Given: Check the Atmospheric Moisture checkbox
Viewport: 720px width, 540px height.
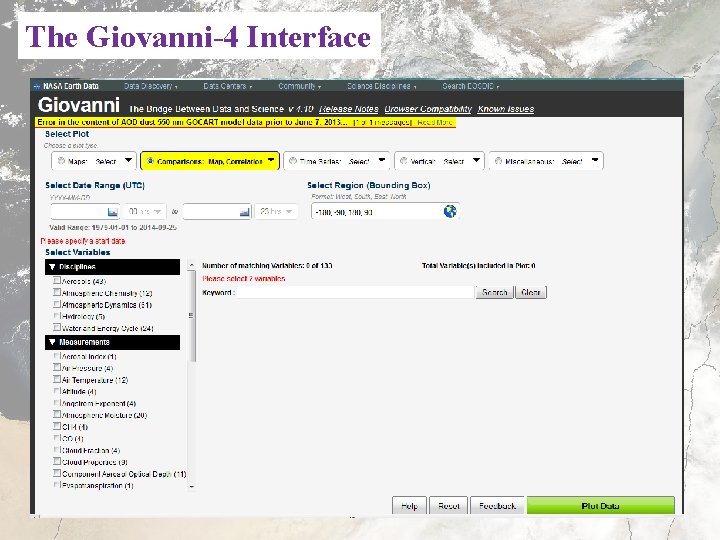Looking at the screenshot, I should 57,415.
